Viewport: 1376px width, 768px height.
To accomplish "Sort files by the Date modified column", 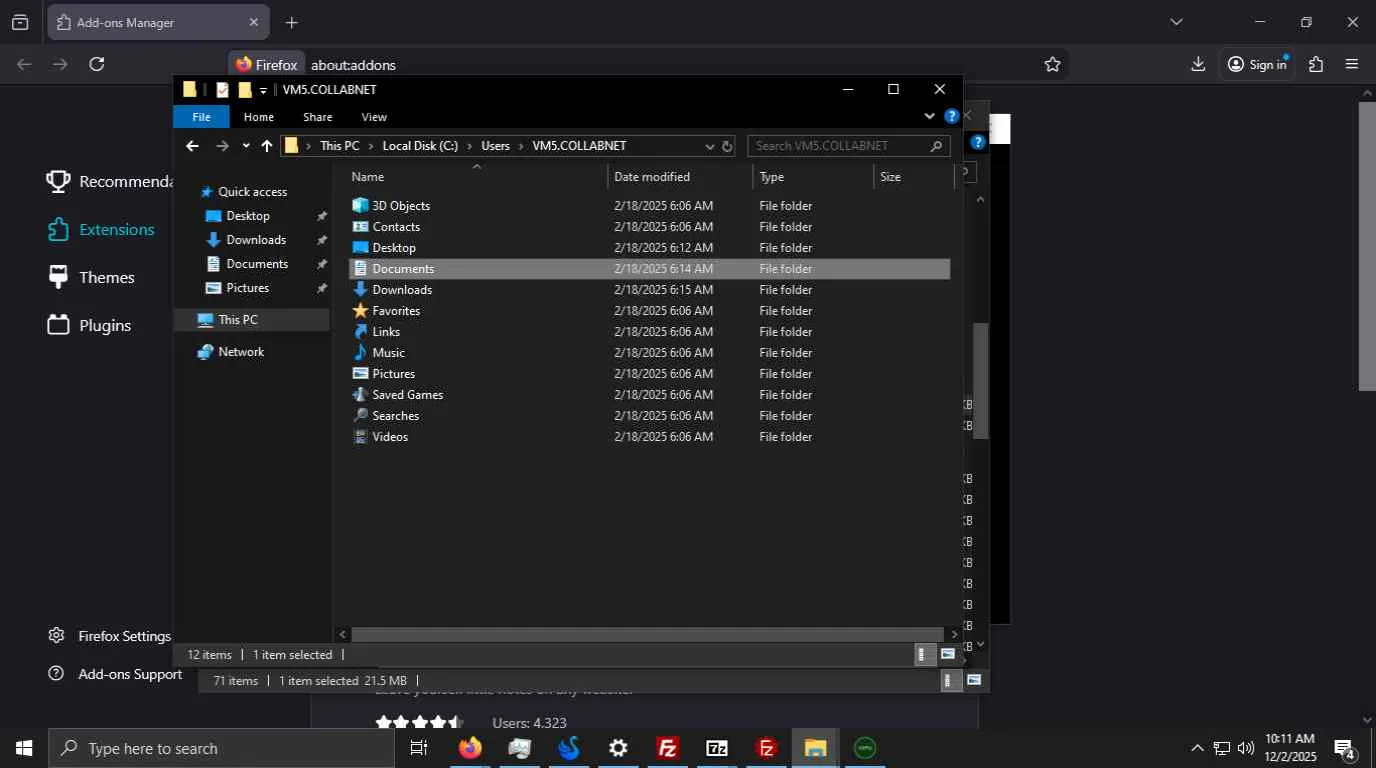I will pos(680,177).
